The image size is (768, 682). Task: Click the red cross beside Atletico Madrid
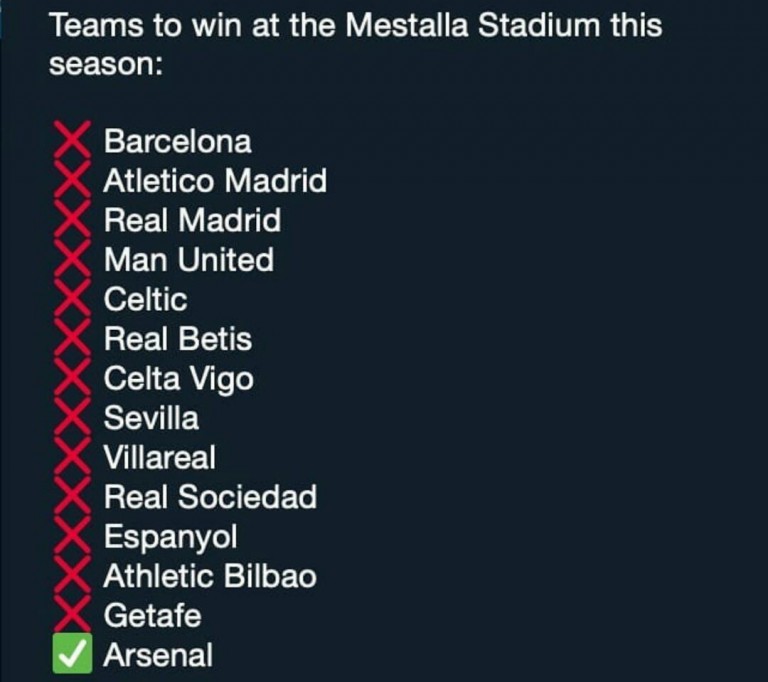pyautogui.click(x=72, y=179)
